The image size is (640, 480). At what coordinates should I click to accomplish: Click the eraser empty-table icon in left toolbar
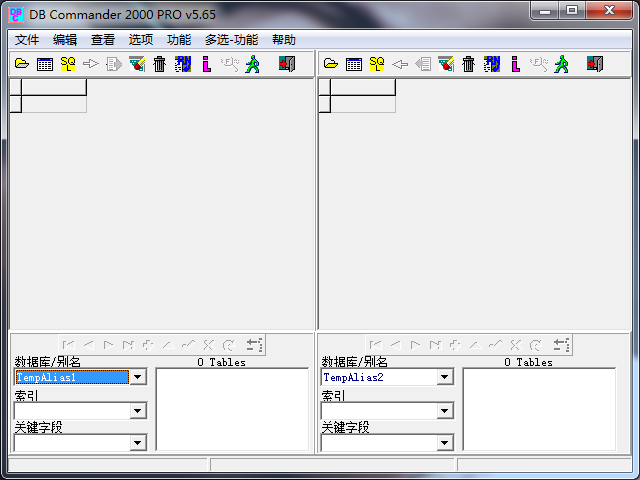click(137, 64)
